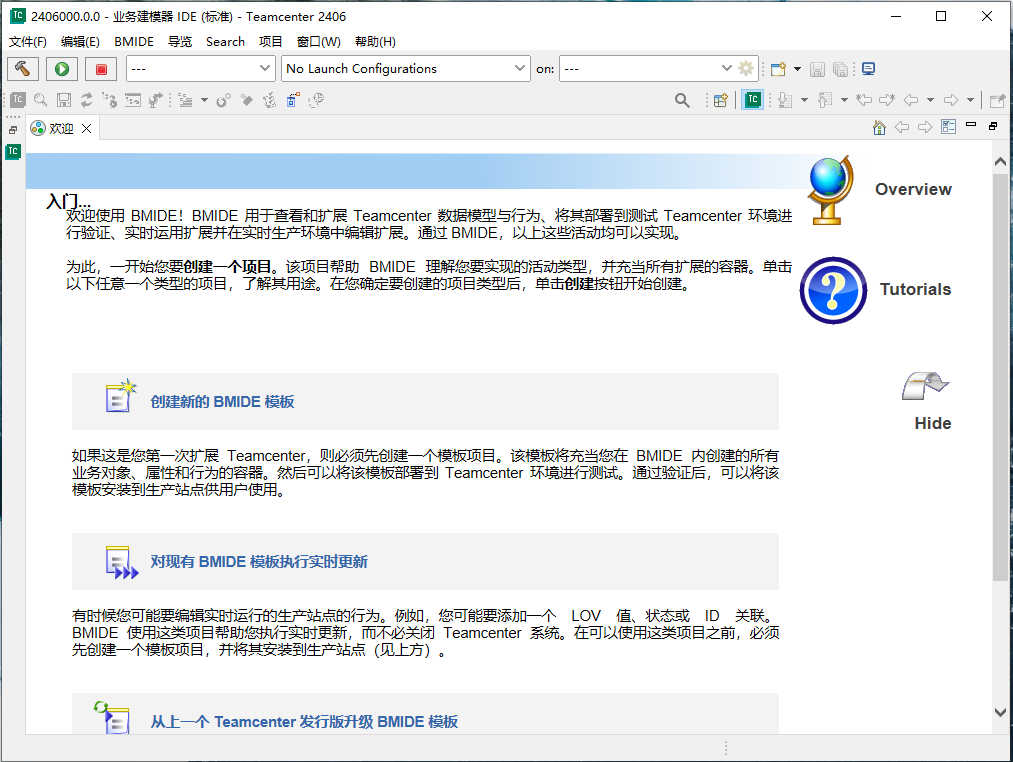Click the Previous Annotation up-arrow icon
This screenshot has height=762, width=1013.
825,100
